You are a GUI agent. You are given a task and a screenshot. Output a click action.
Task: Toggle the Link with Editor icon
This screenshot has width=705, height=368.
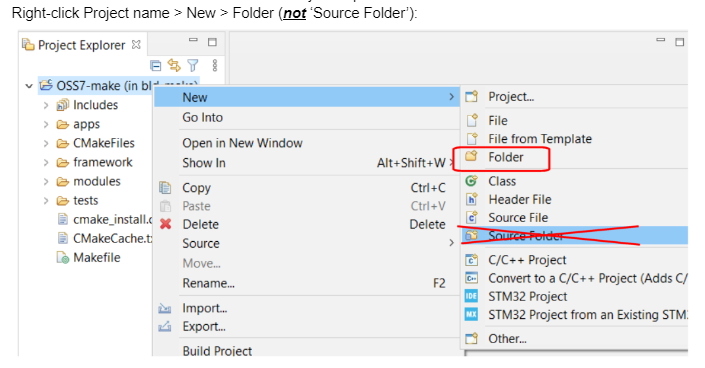(174, 66)
